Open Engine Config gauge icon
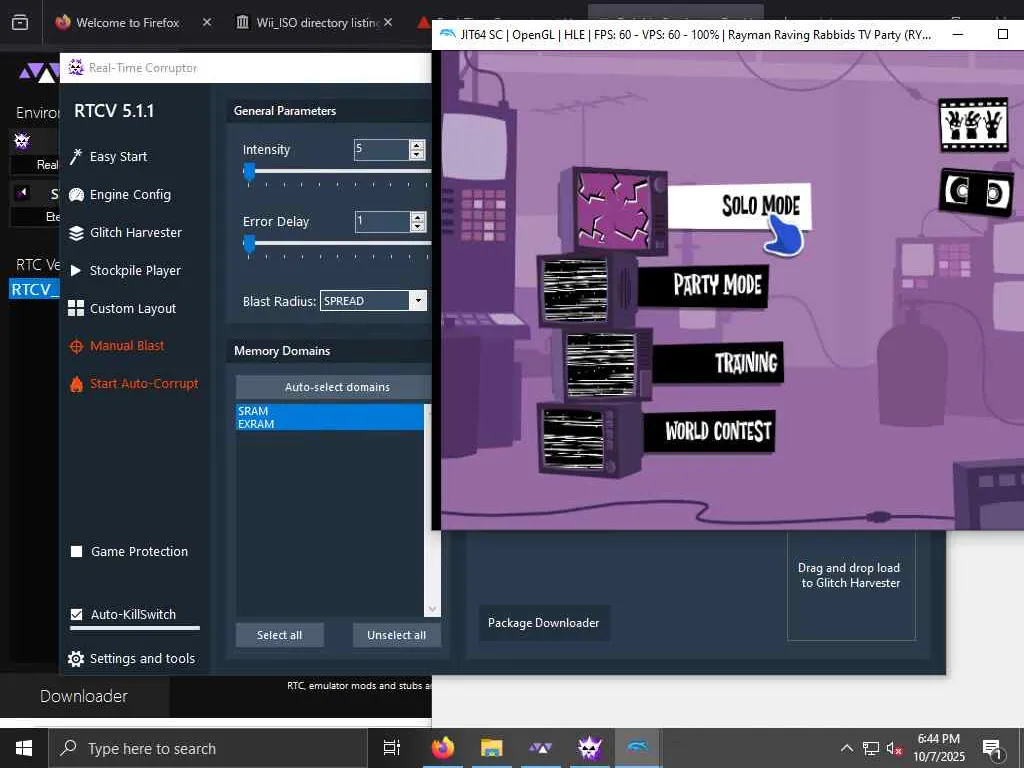This screenshot has width=1024, height=768. click(76, 195)
